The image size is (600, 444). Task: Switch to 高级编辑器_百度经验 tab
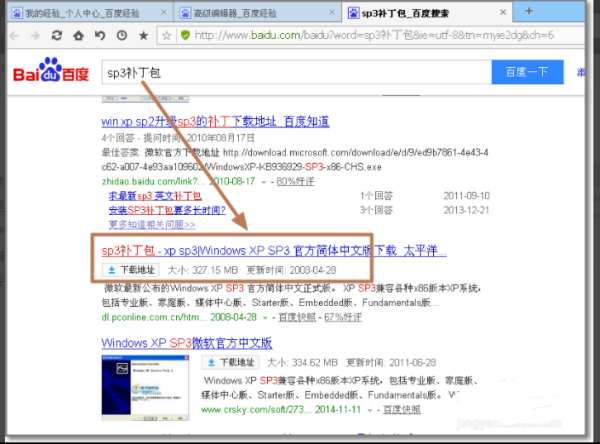click(x=257, y=13)
